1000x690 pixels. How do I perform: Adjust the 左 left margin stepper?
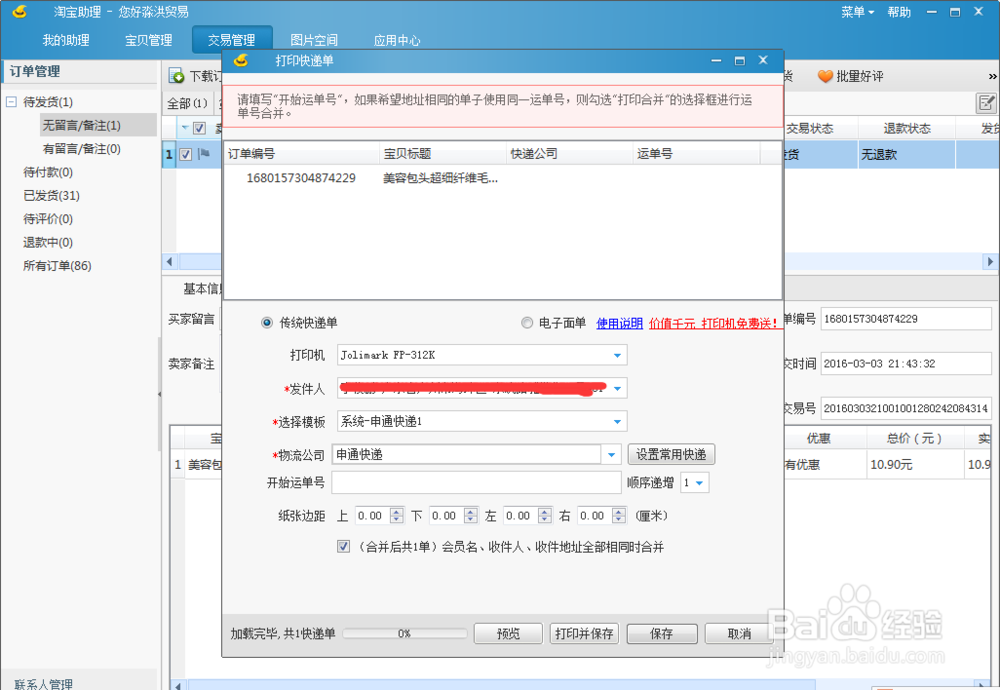click(x=545, y=515)
